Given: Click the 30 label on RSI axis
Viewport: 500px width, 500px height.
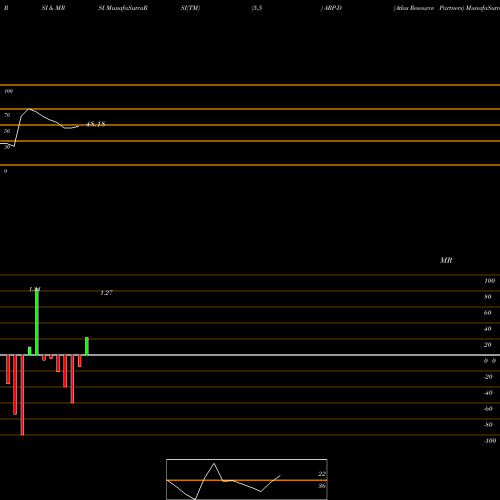Looking at the screenshot, I should tap(7, 147).
